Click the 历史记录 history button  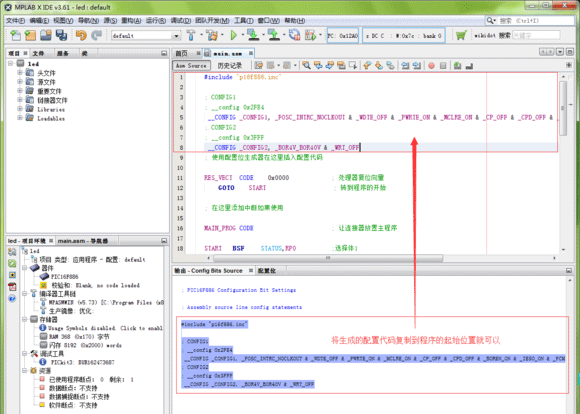tap(229, 66)
